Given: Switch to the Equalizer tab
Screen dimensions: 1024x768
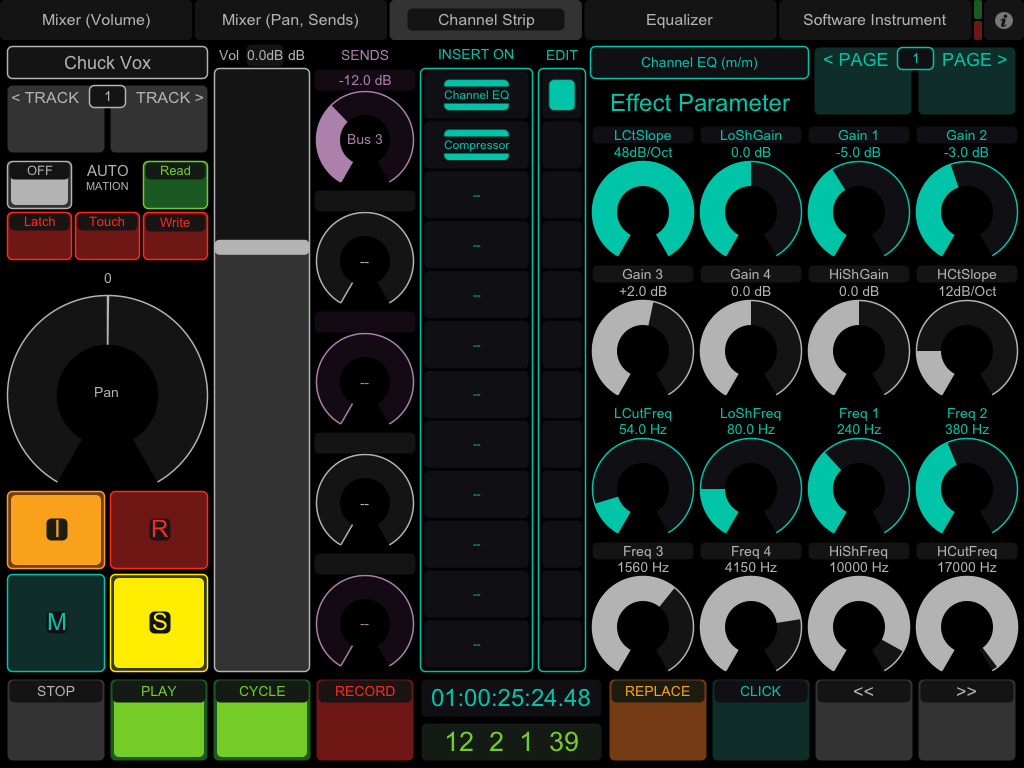Looking at the screenshot, I should click(x=679, y=20).
